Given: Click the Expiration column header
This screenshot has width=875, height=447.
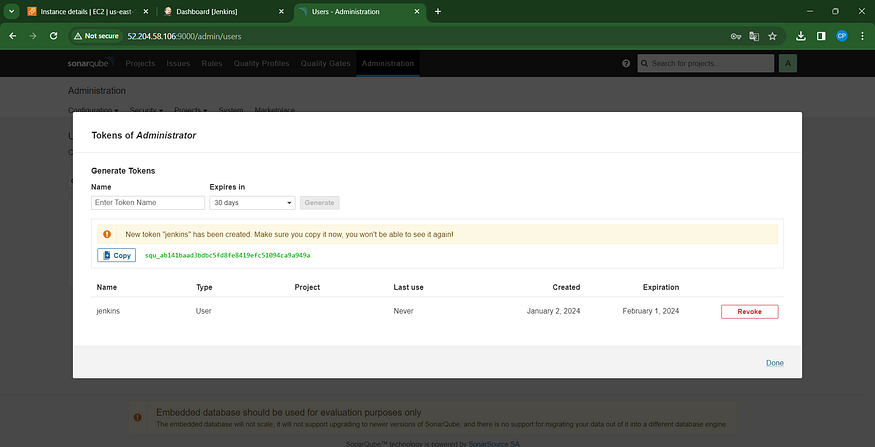Looking at the screenshot, I should (x=661, y=287).
